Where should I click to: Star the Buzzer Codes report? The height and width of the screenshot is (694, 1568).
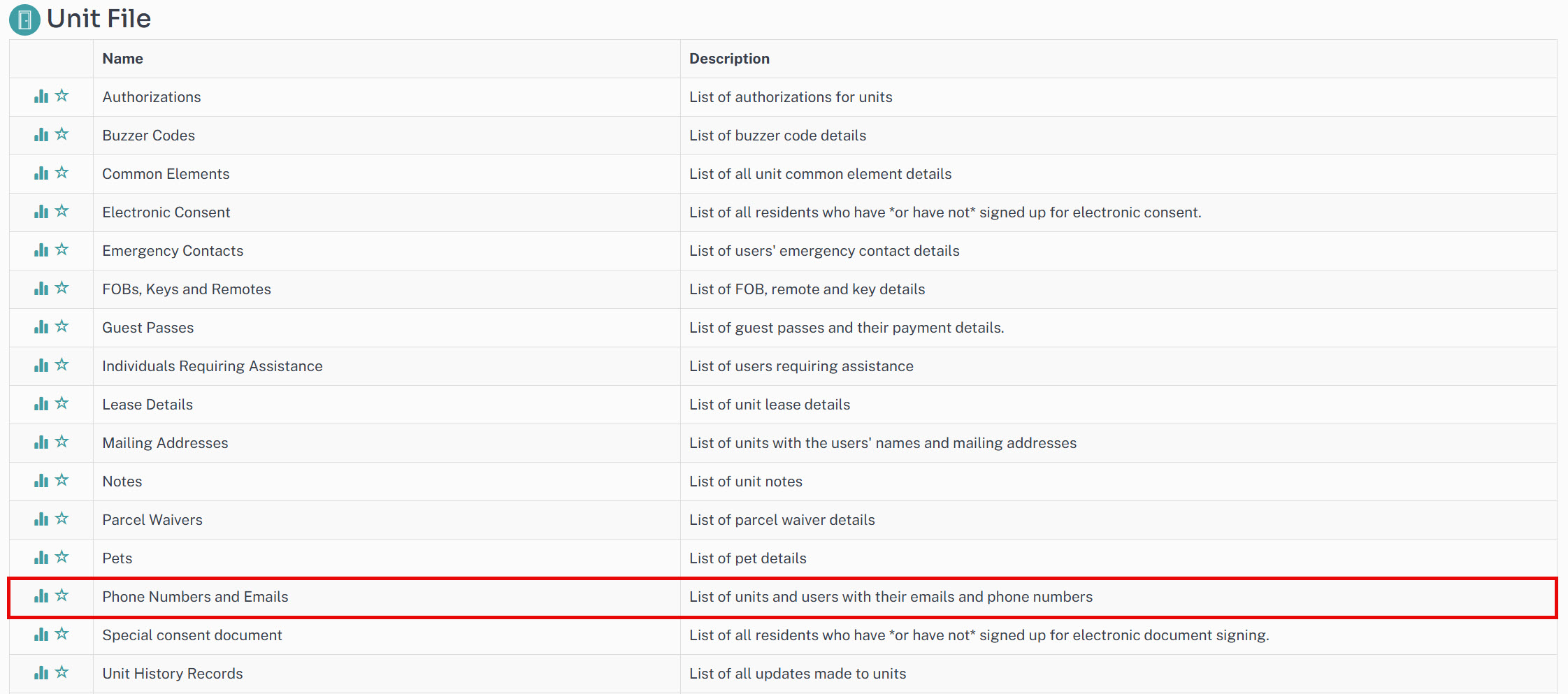pyautogui.click(x=62, y=134)
